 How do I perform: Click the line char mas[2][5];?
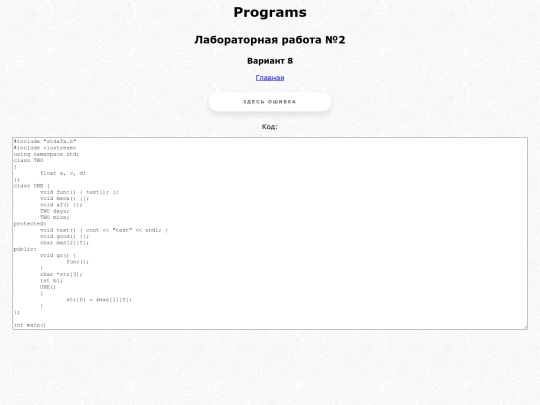pyautogui.click(x=64, y=242)
